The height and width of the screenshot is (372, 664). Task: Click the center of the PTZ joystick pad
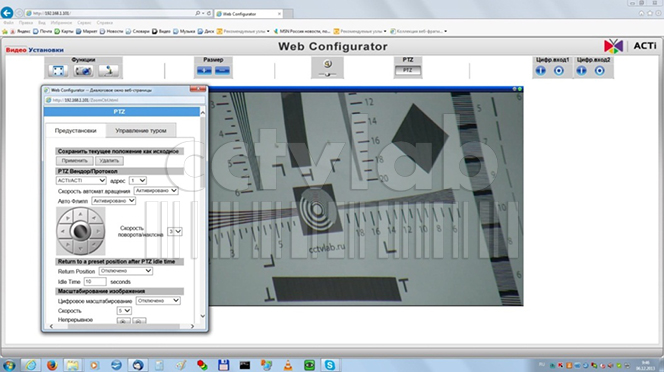point(80,231)
